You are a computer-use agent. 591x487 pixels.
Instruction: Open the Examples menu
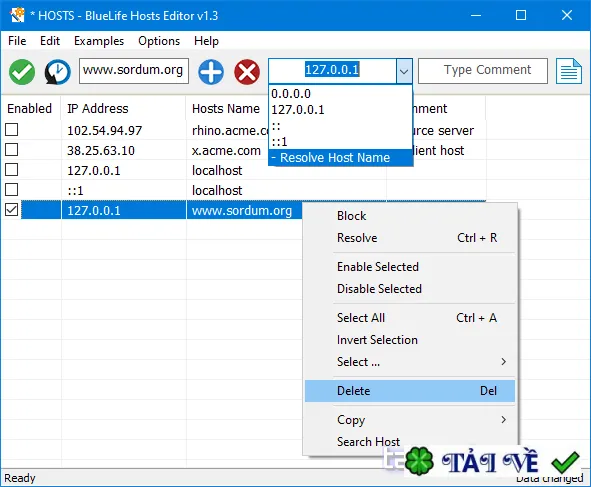99,41
